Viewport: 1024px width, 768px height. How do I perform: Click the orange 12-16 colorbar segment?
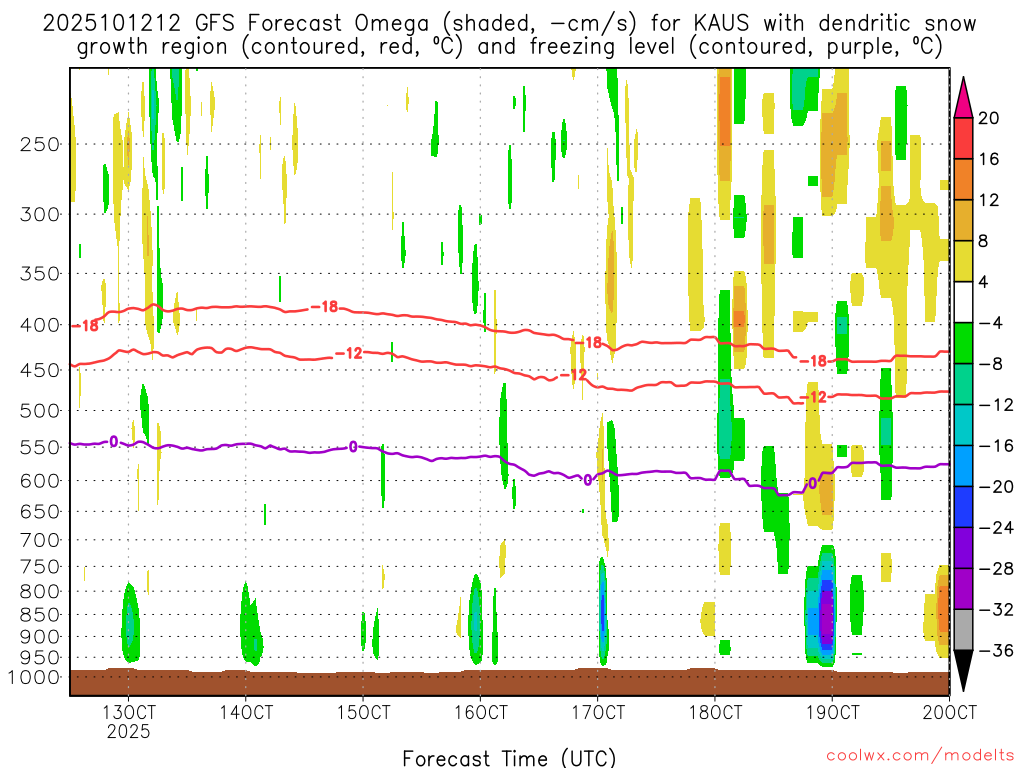tap(963, 180)
